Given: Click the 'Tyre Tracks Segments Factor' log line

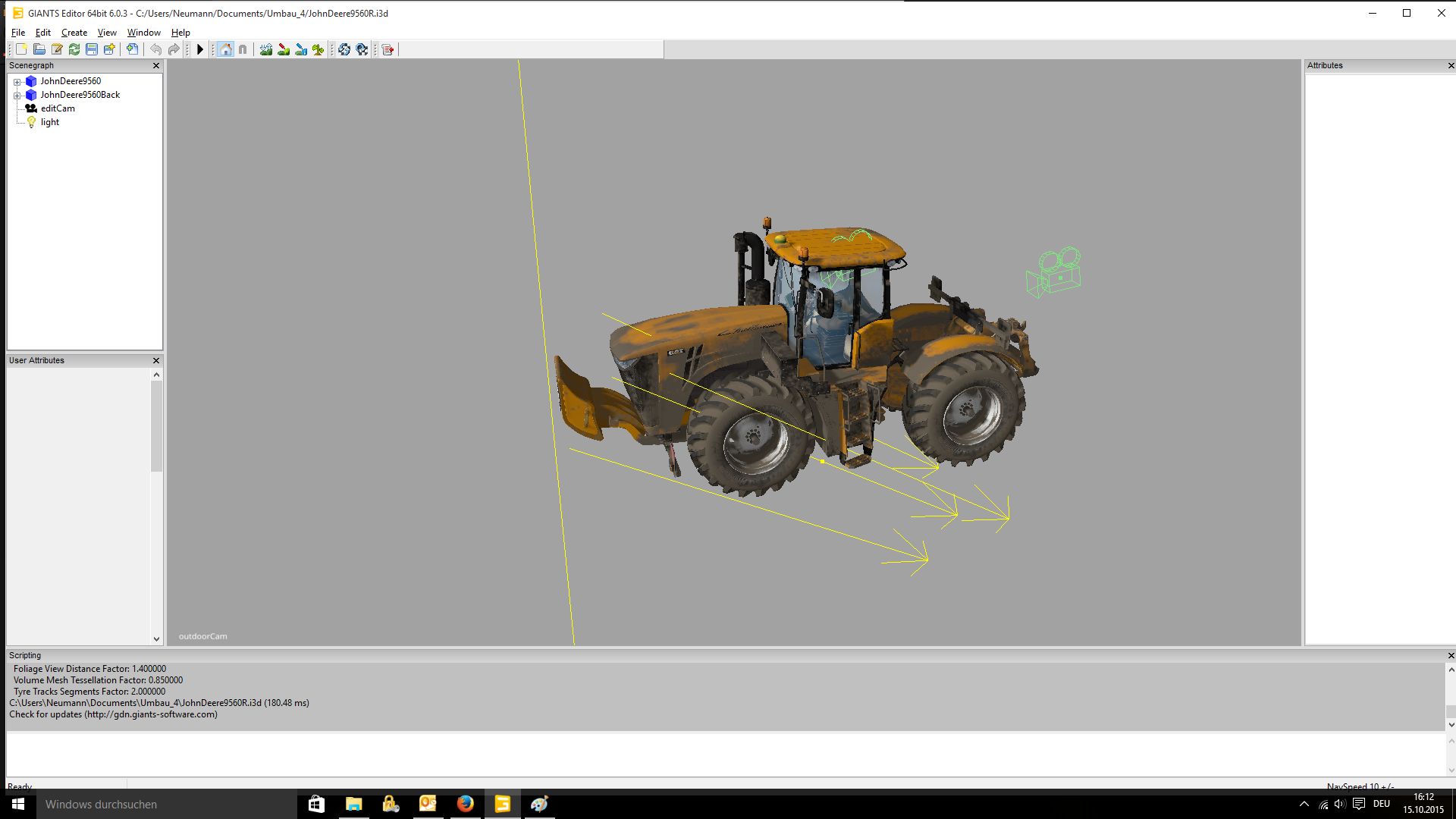Looking at the screenshot, I should pos(89,692).
